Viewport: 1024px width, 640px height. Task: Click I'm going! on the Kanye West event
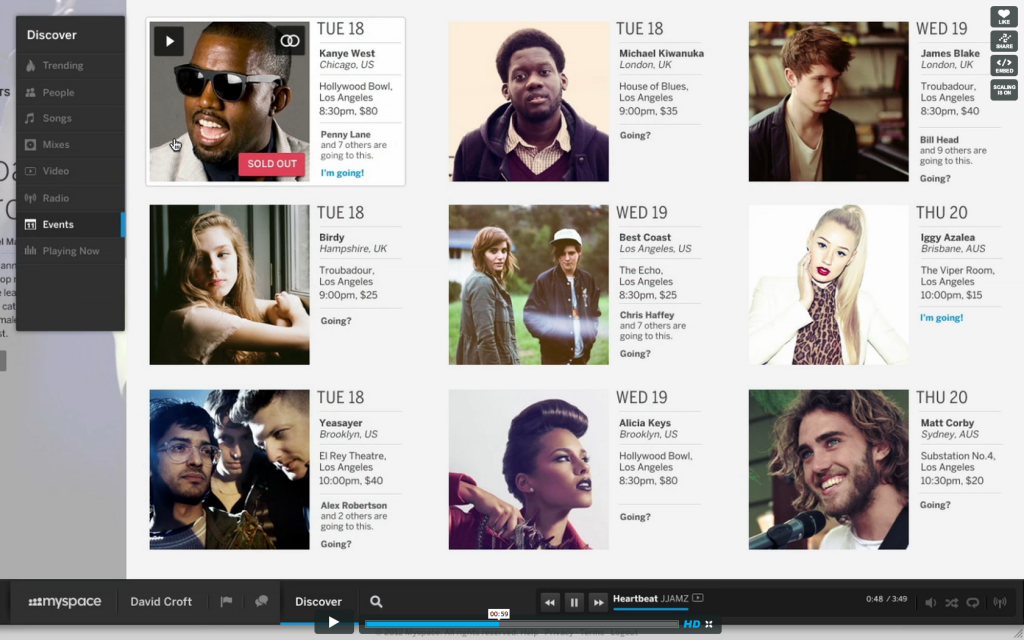tap(342, 173)
